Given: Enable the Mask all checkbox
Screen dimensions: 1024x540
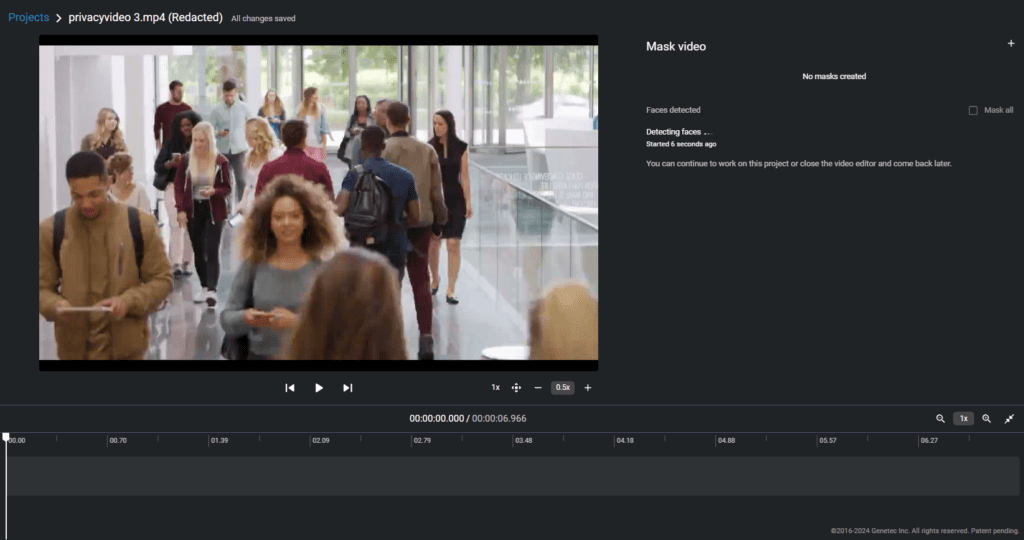Looking at the screenshot, I should pos(973,110).
